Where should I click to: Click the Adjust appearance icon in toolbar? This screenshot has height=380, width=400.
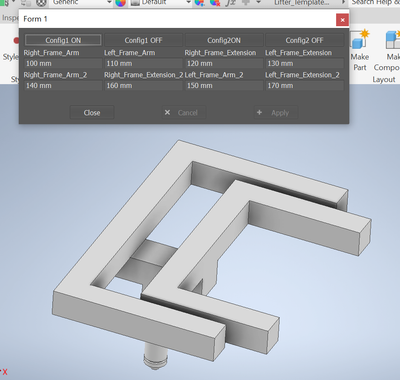[x=199, y=3]
